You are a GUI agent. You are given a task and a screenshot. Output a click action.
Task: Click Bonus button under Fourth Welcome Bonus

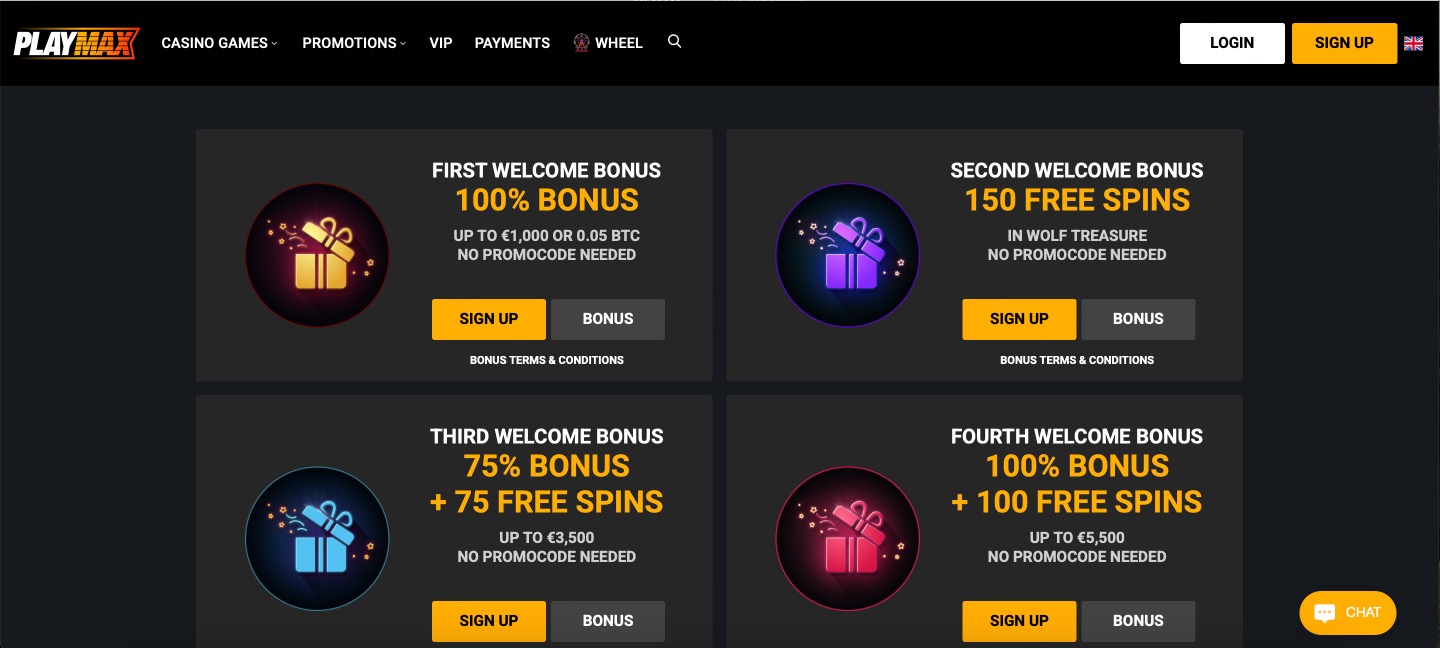(x=1138, y=621)
